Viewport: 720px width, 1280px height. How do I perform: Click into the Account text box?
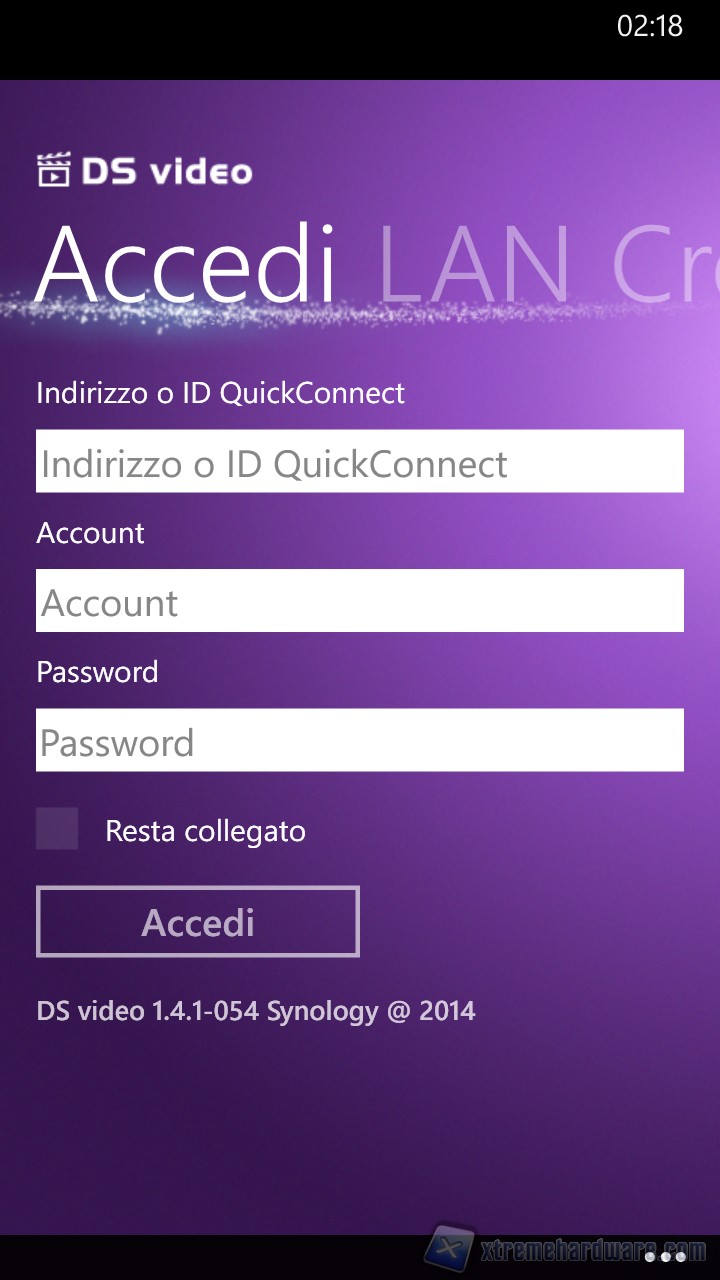(360, 600)
